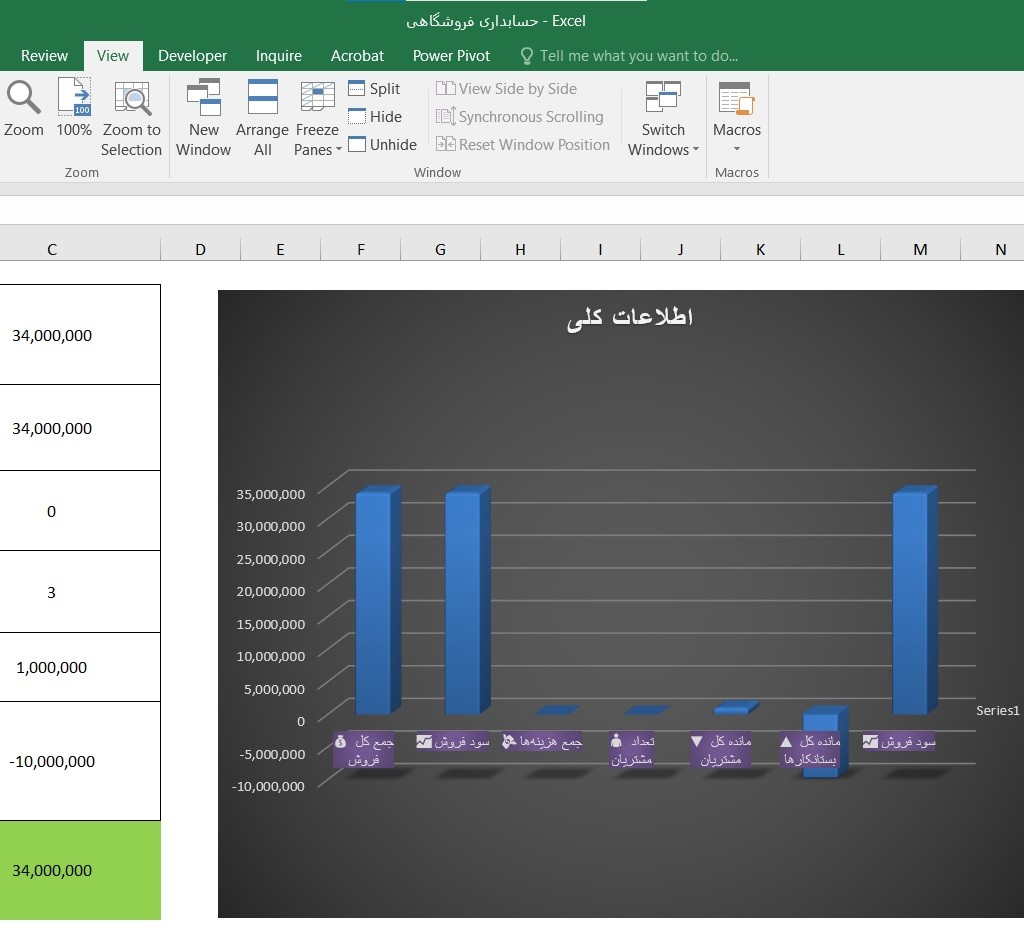This screenshot has width=1024, height=950.
Task: Expand the Macros dropdown arrow
Action: click(x=737, y=149)
